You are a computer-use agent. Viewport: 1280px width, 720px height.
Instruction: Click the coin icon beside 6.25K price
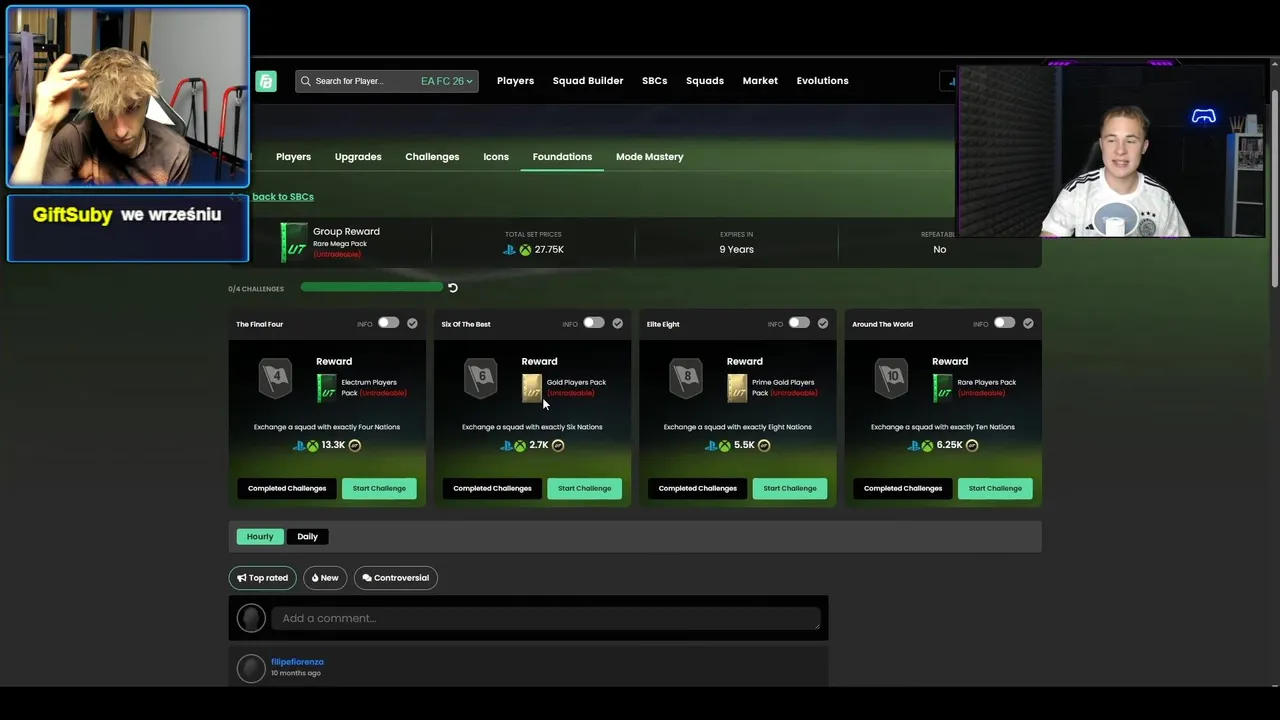pyautogui.click(x=972, y=445)
